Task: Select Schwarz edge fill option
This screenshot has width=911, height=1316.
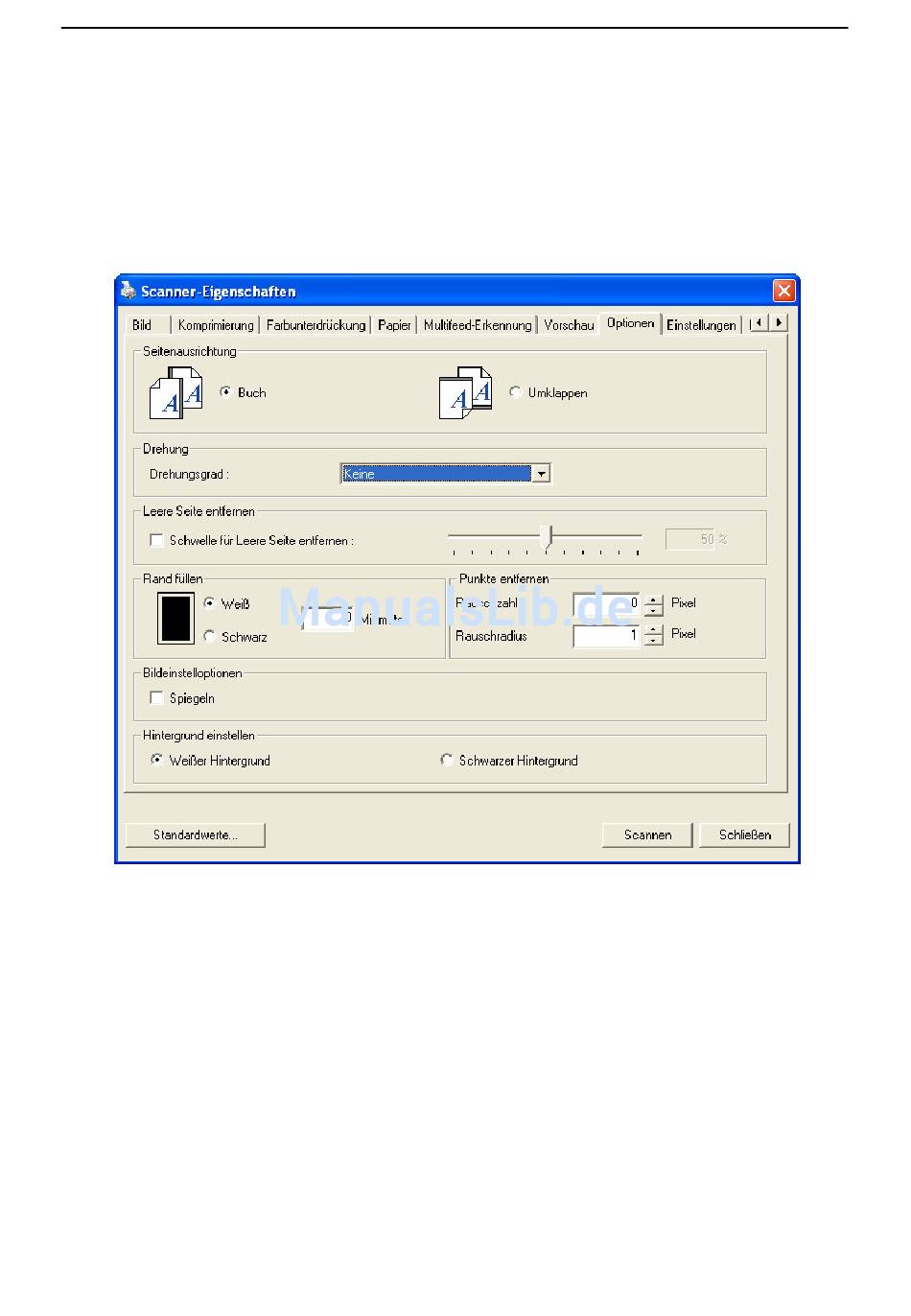Action: [210, 636]
